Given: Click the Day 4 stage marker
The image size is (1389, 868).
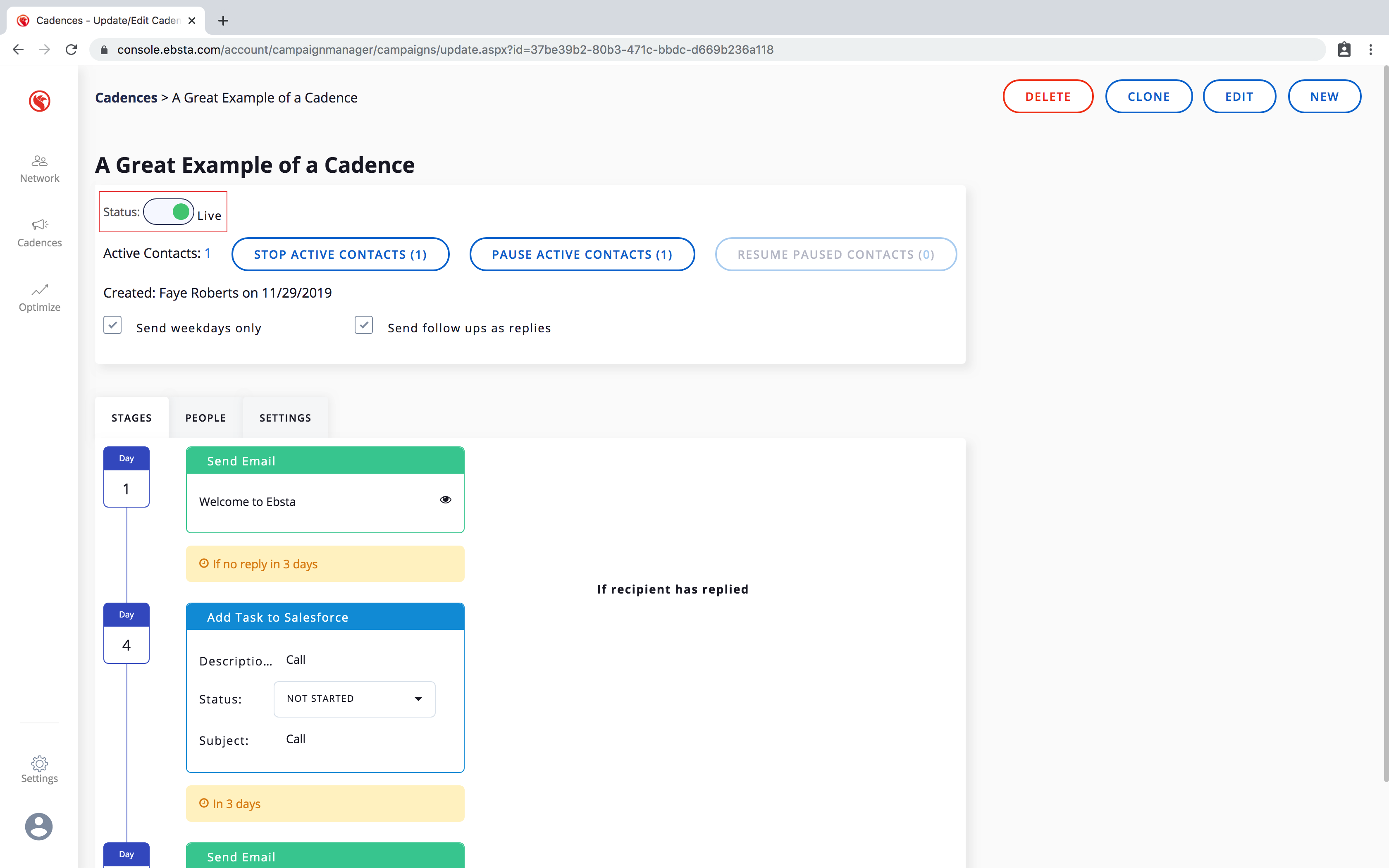Looking at the screenshot, I should pyautogui.click(x=126, y=633).
